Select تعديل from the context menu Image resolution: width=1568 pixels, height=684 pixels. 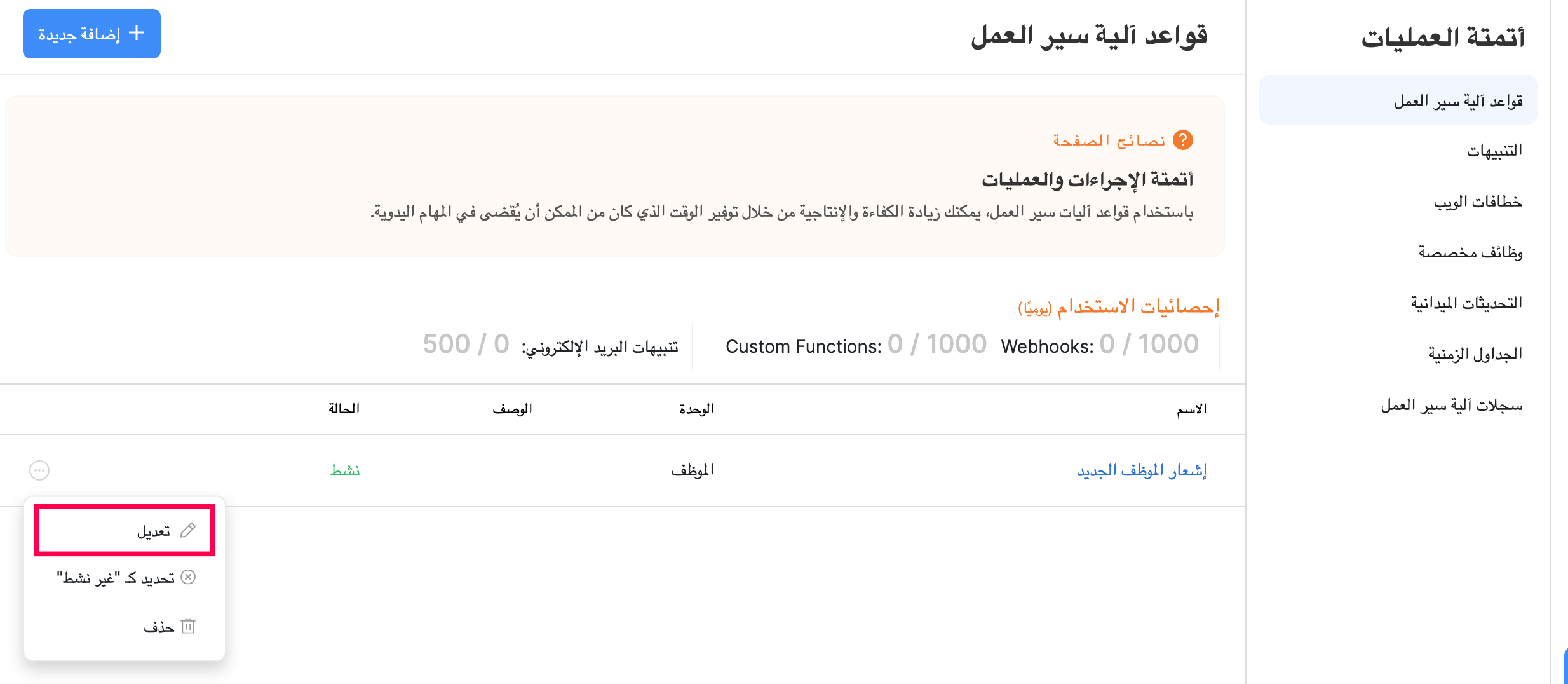click(x=154, y=531)
